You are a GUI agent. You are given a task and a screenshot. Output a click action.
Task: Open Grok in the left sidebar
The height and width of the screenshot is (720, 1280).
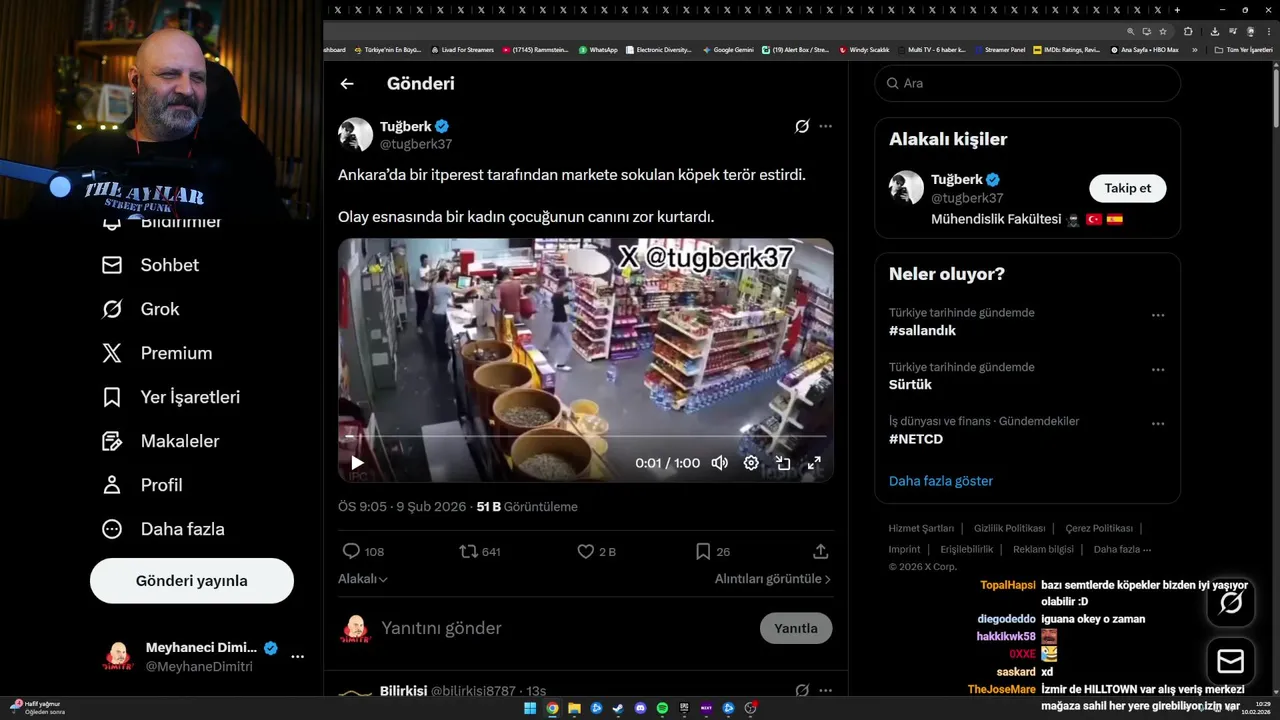[x=141, y=309]
